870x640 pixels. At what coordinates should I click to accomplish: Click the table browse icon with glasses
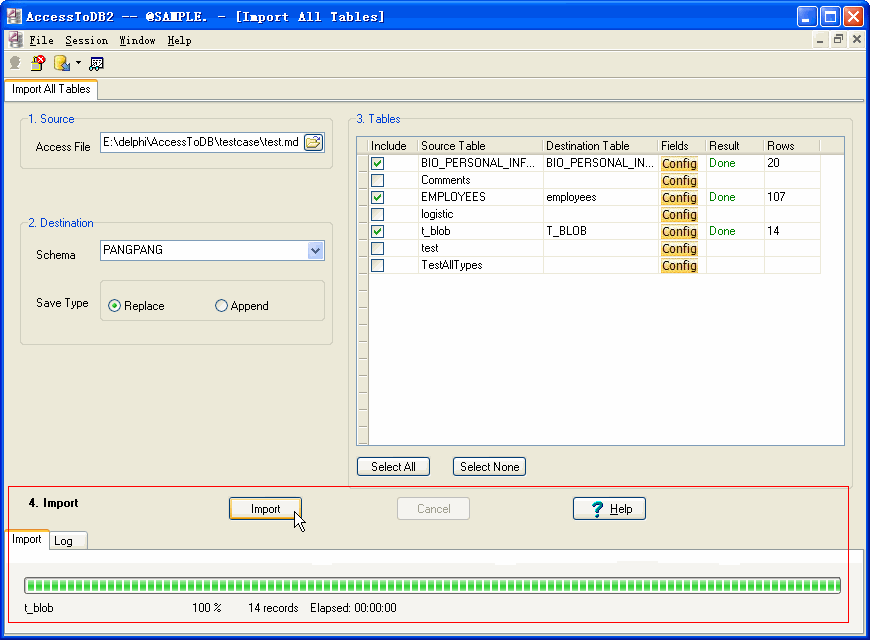[97, 64]
